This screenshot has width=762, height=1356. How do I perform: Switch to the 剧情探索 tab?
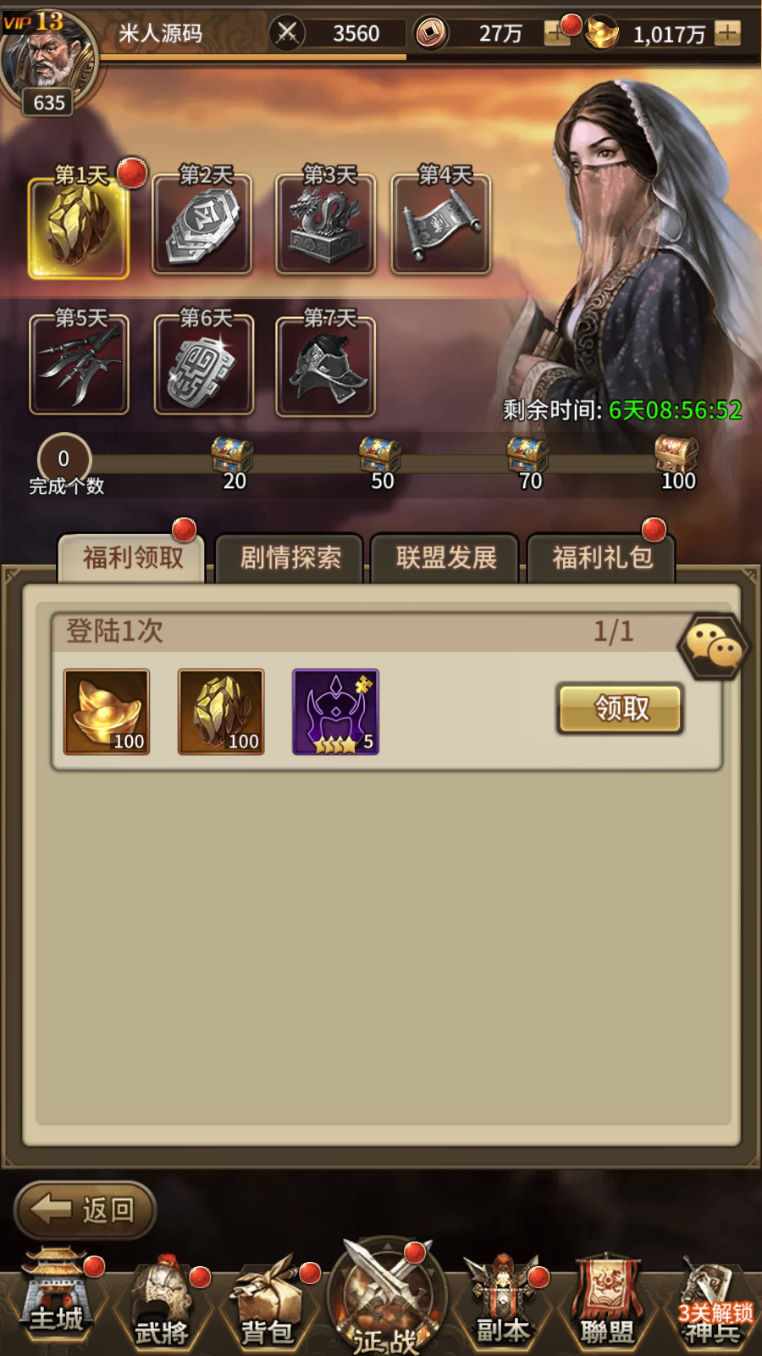point(290,558)
